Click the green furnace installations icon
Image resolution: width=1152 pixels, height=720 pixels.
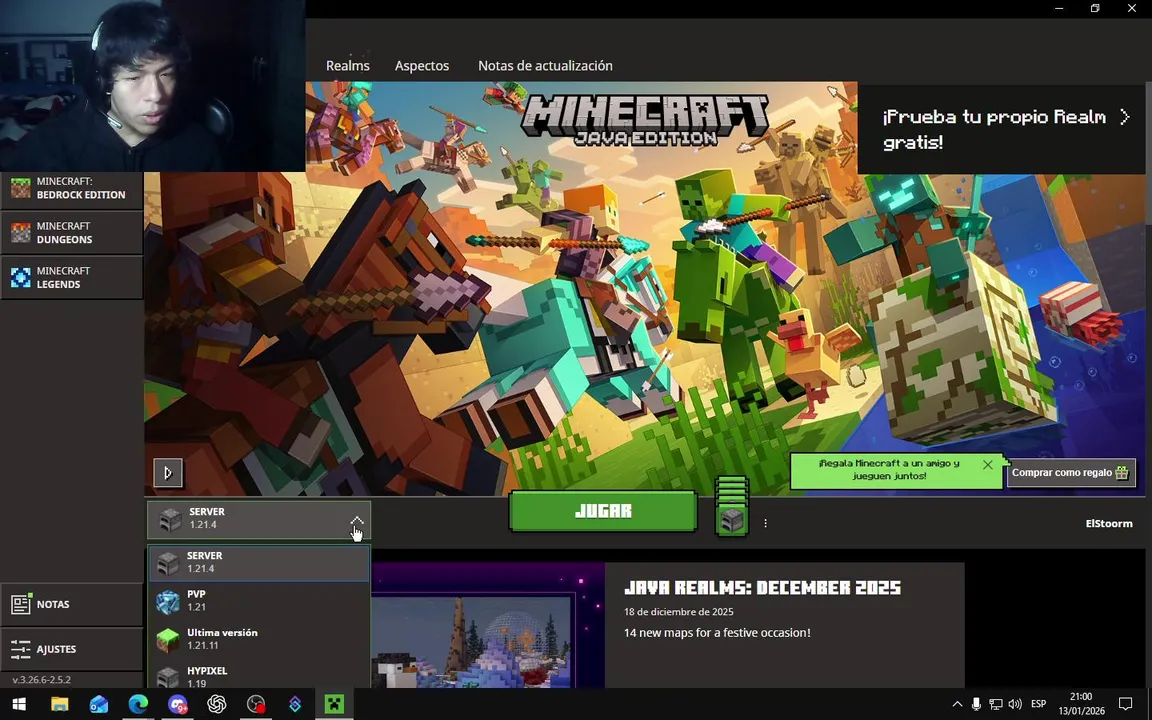[731, 507]
